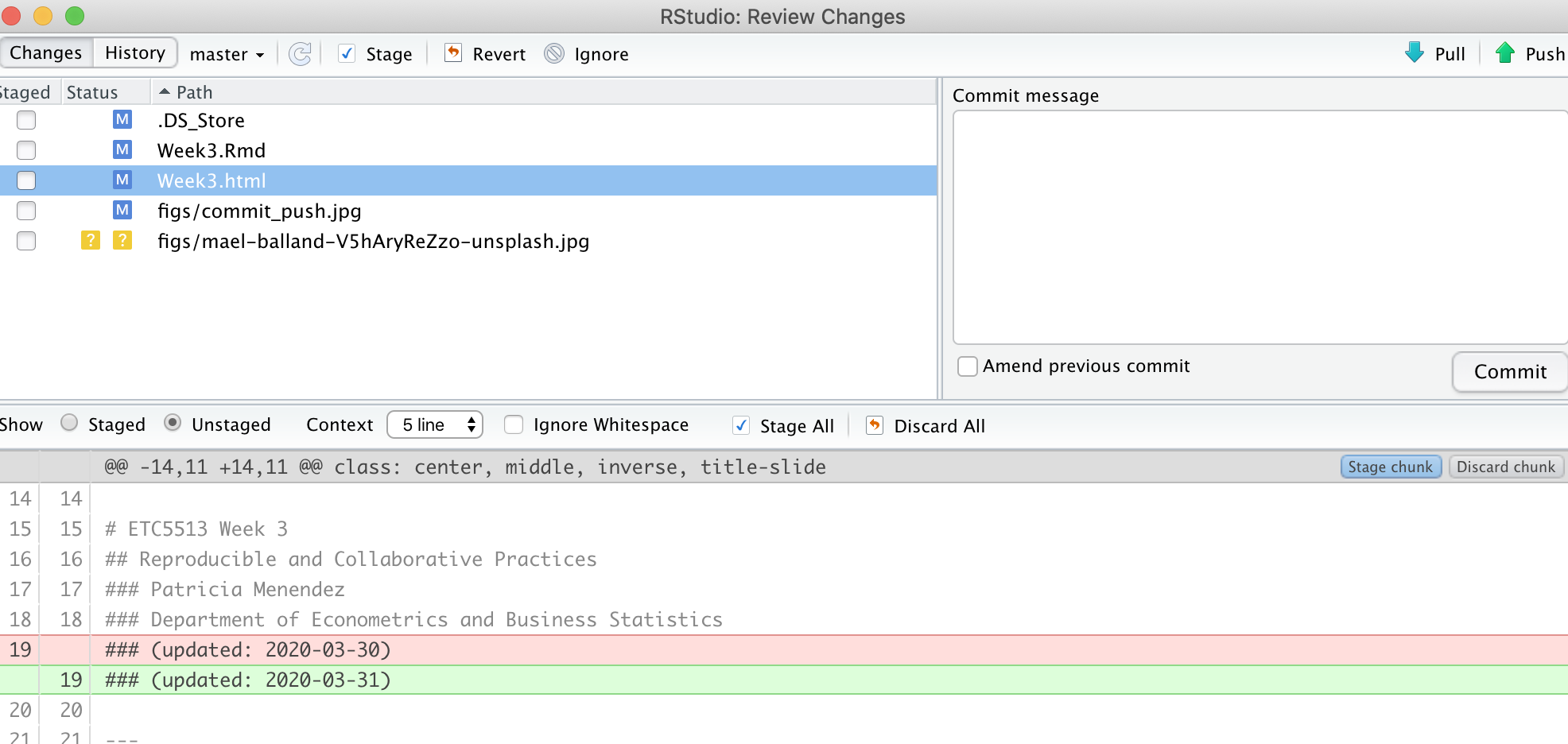Click the Stage chunk button
The height and width of the screenshot is (744, 1568).
(x=1390, y=467)
